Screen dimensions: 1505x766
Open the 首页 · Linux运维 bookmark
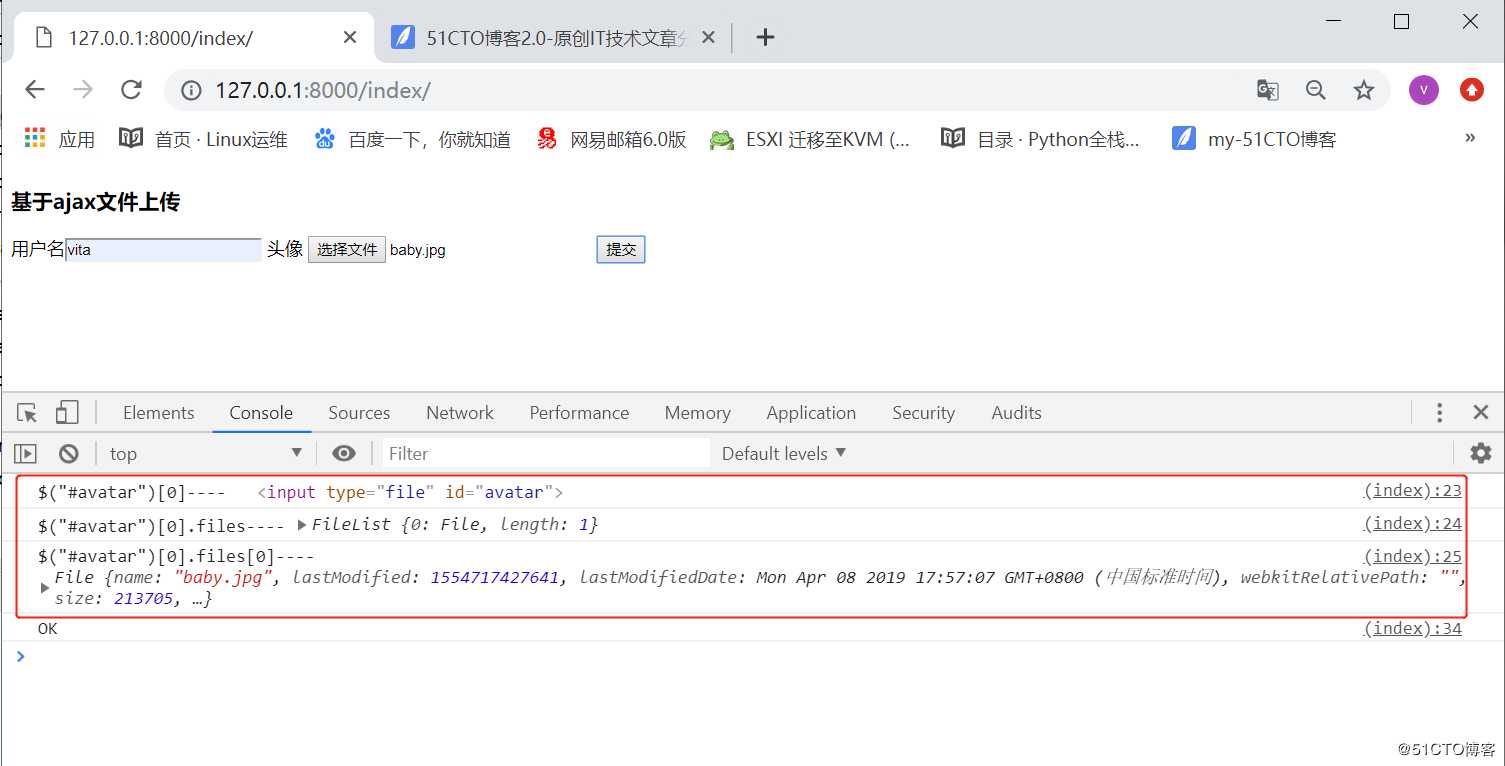(x=204, y=139)
